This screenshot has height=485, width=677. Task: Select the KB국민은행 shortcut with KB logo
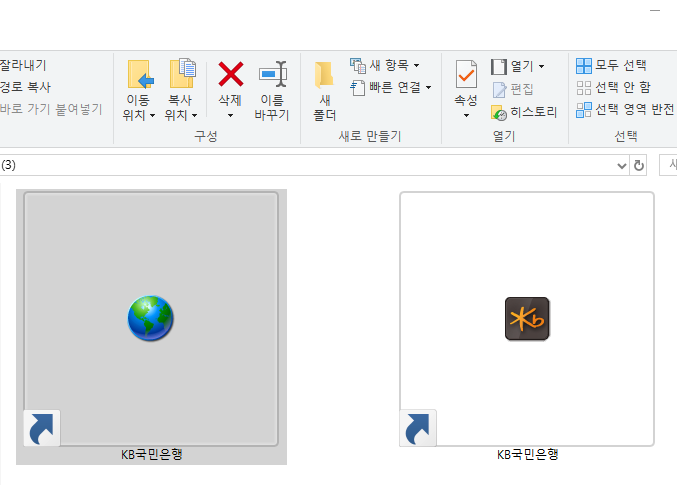pyautogui.click(x=527, y=319)
